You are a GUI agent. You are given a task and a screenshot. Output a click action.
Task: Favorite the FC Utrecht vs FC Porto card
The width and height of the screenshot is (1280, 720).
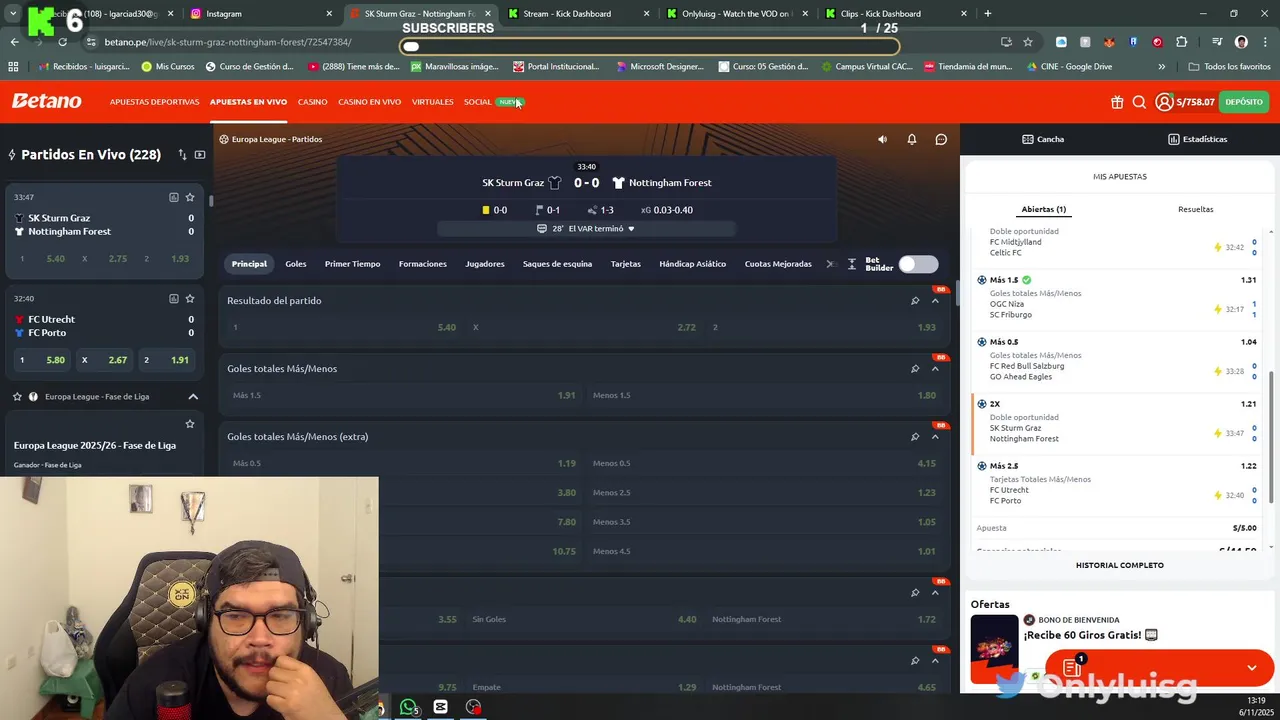(x=190, y=298)
